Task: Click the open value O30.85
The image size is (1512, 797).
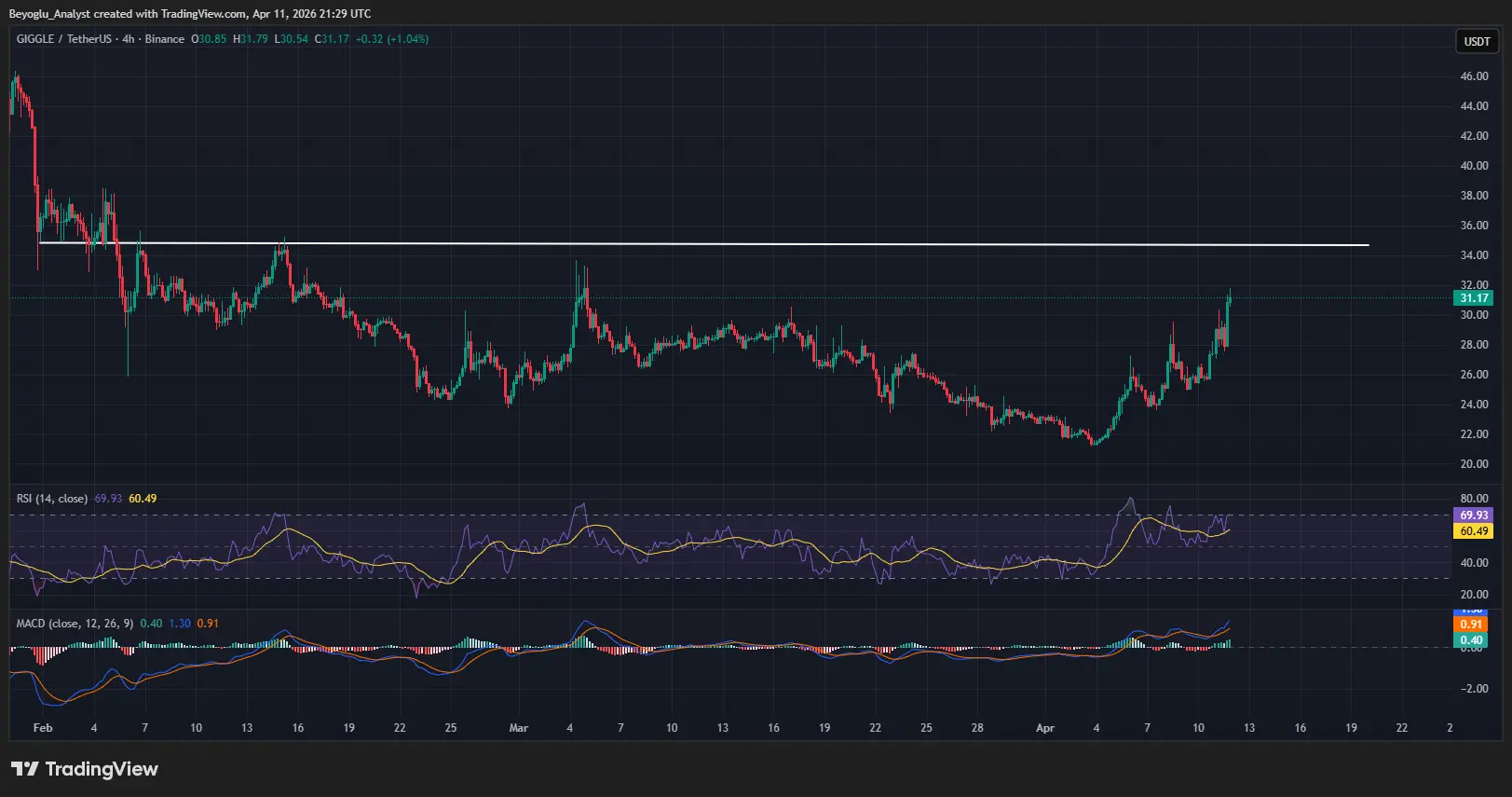Action: coord(209,39)
